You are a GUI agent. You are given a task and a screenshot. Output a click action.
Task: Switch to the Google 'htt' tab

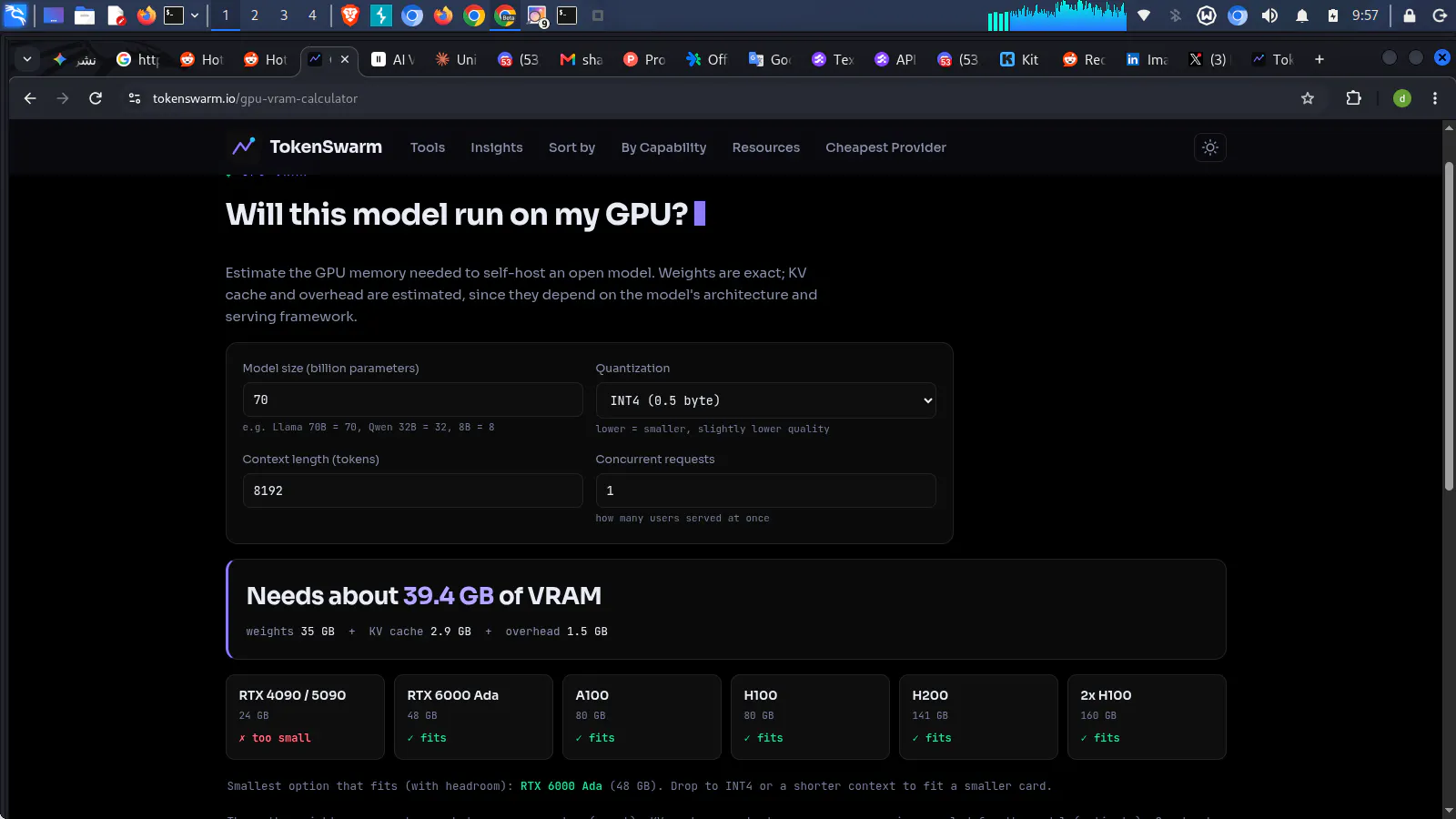[x=138, y=59]
